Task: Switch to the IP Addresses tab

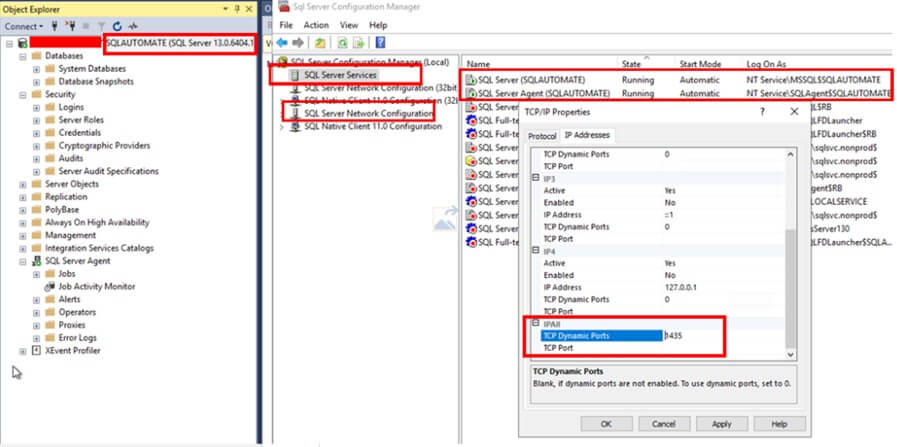Action: 586,135
